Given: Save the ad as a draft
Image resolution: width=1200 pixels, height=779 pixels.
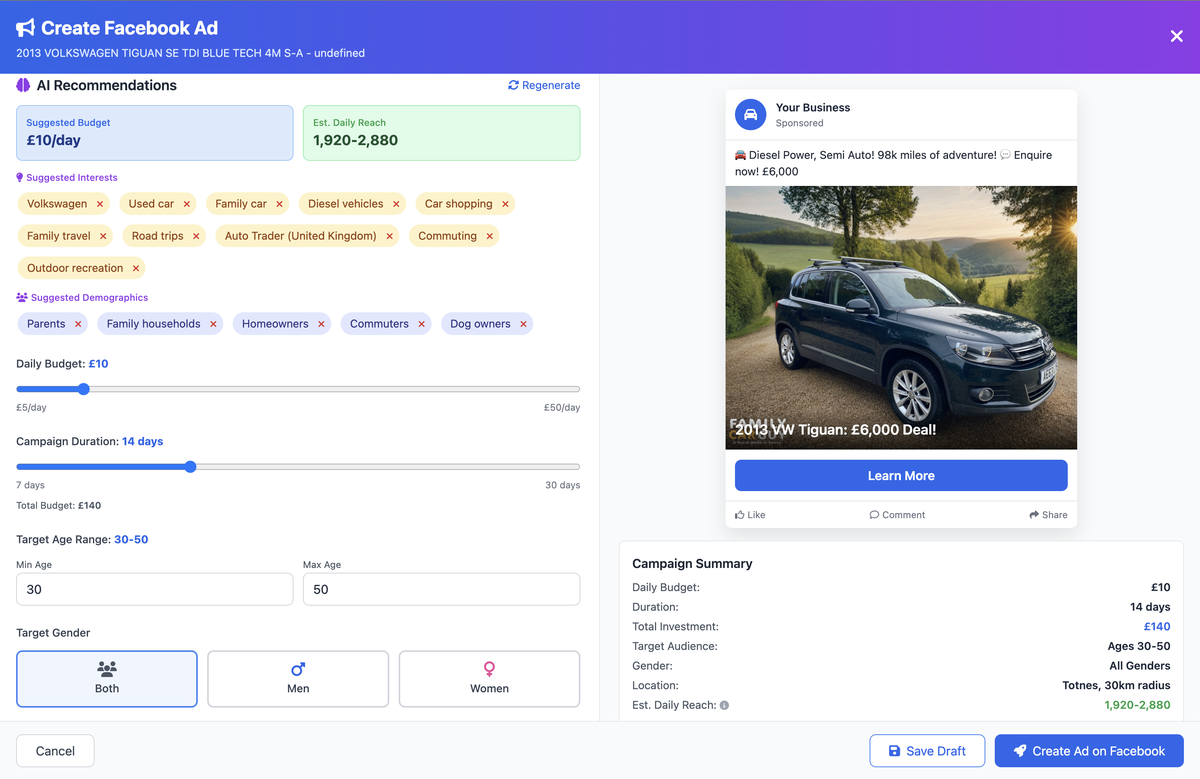Looking at the screenshot, I should point(927,750).
